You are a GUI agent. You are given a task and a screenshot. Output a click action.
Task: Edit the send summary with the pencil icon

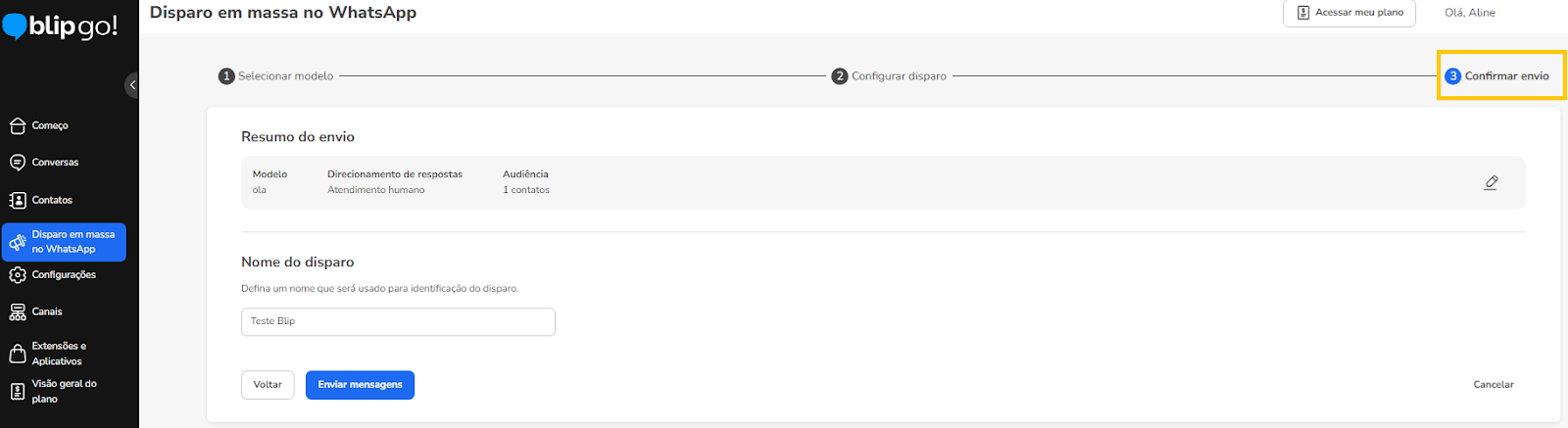click(x=1491, y=182)
